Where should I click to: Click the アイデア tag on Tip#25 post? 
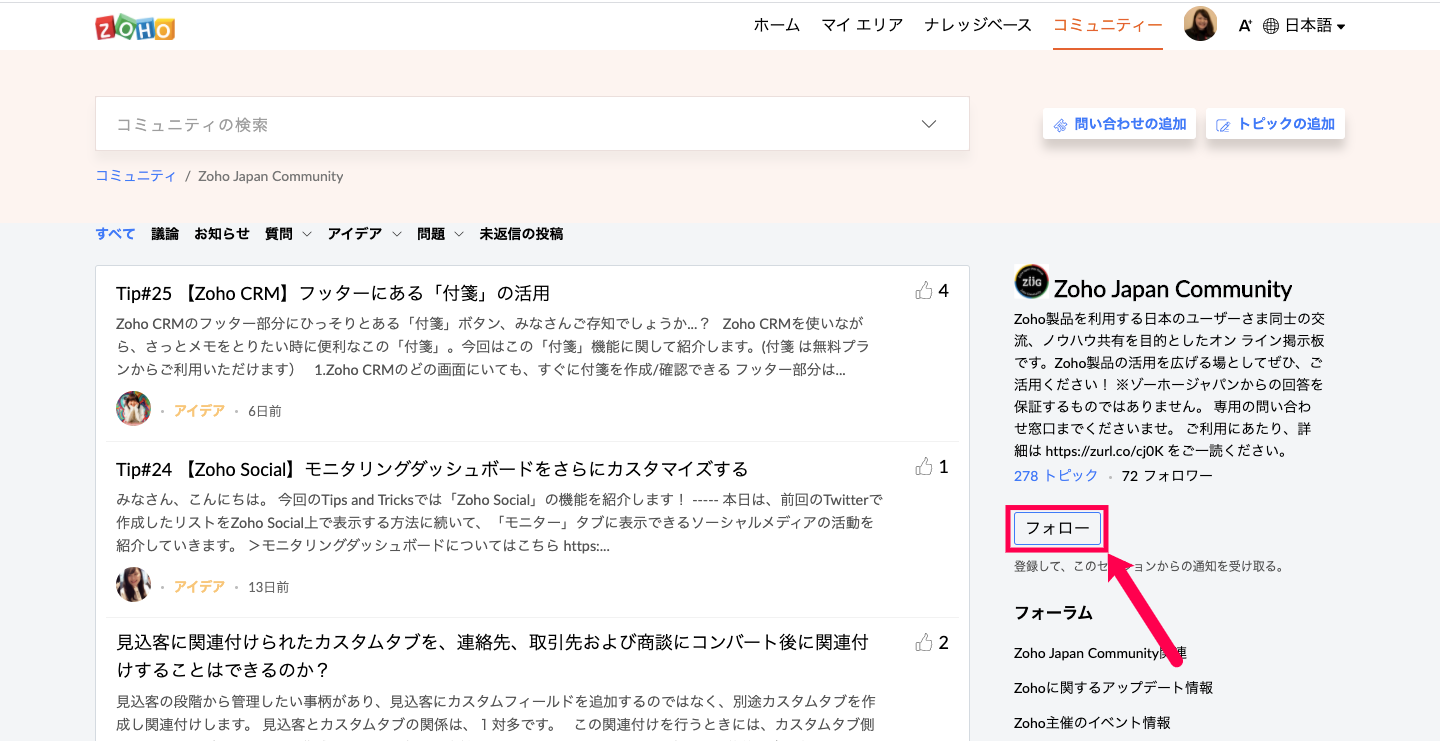click(199, 411)
